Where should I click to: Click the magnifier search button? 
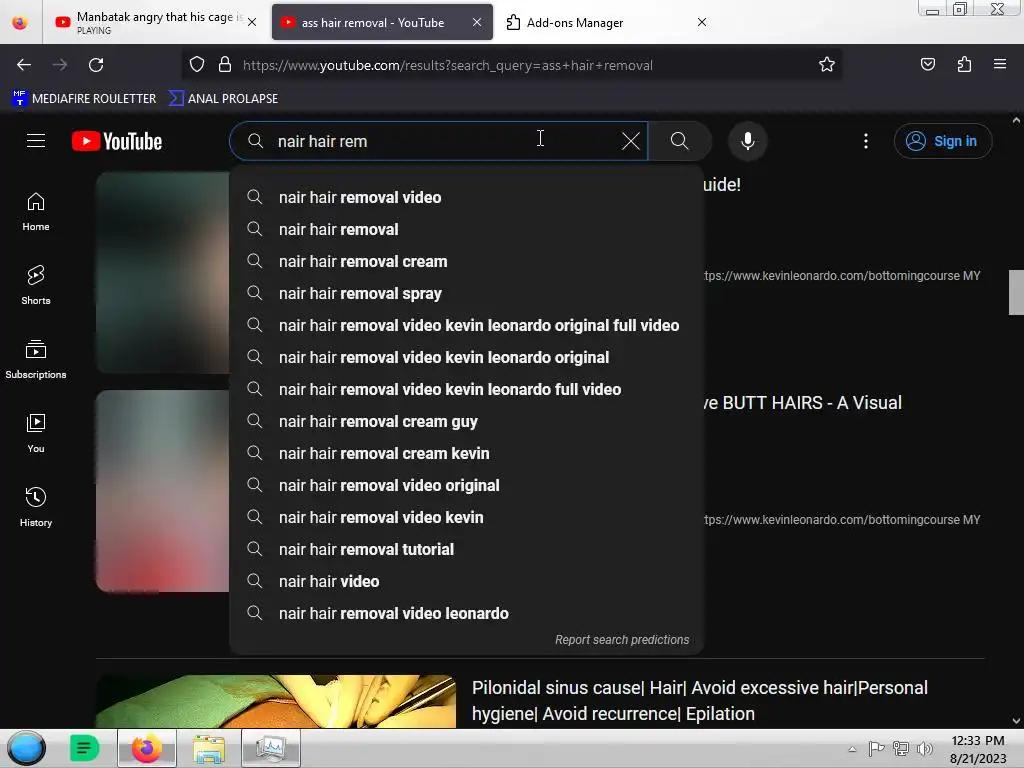tap(680, 141)
